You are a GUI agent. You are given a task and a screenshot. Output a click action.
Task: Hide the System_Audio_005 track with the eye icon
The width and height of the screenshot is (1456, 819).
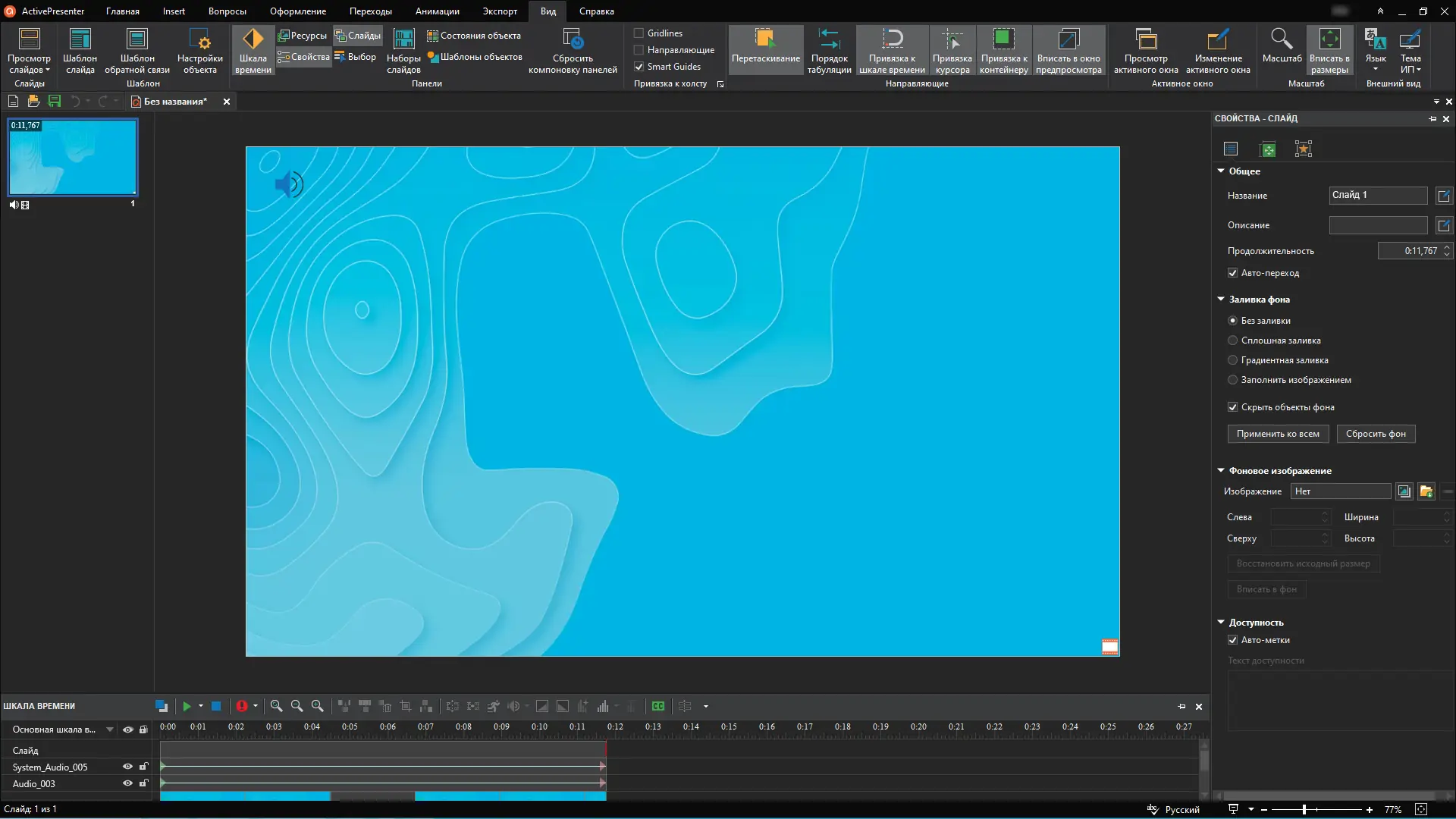click(127, 767)
